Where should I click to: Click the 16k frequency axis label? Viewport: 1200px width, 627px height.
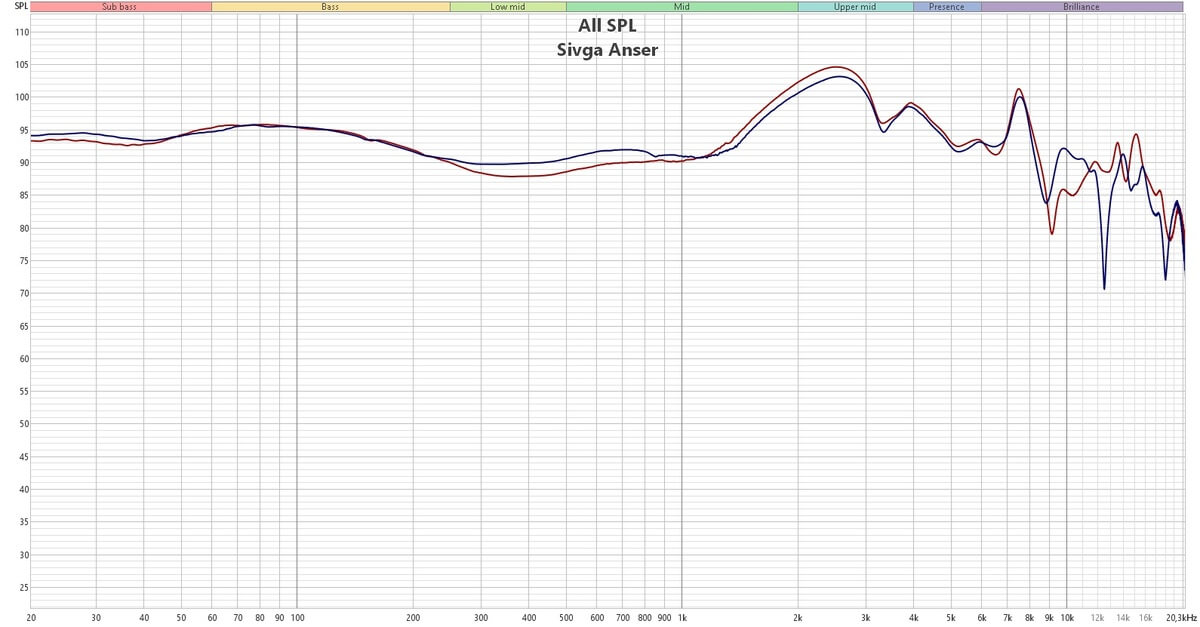[x=1145, y=618]
